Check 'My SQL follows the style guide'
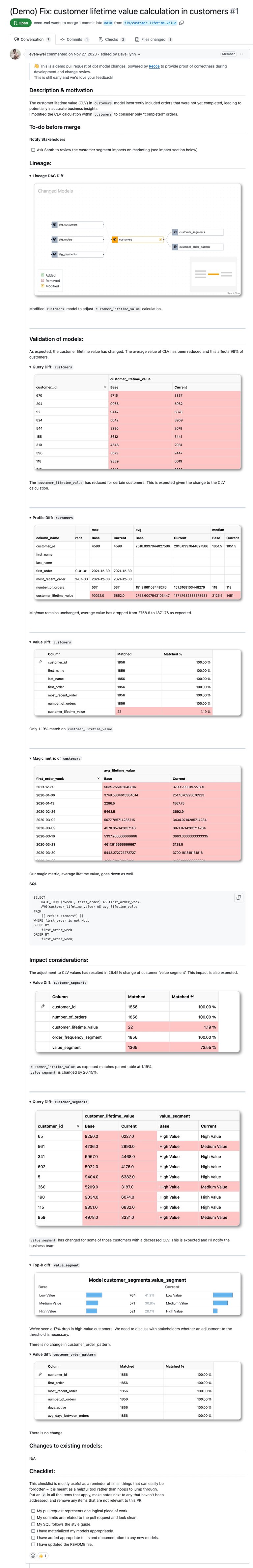The width and height of the screenshot is (253, 1568). (x=33, y=1524)
